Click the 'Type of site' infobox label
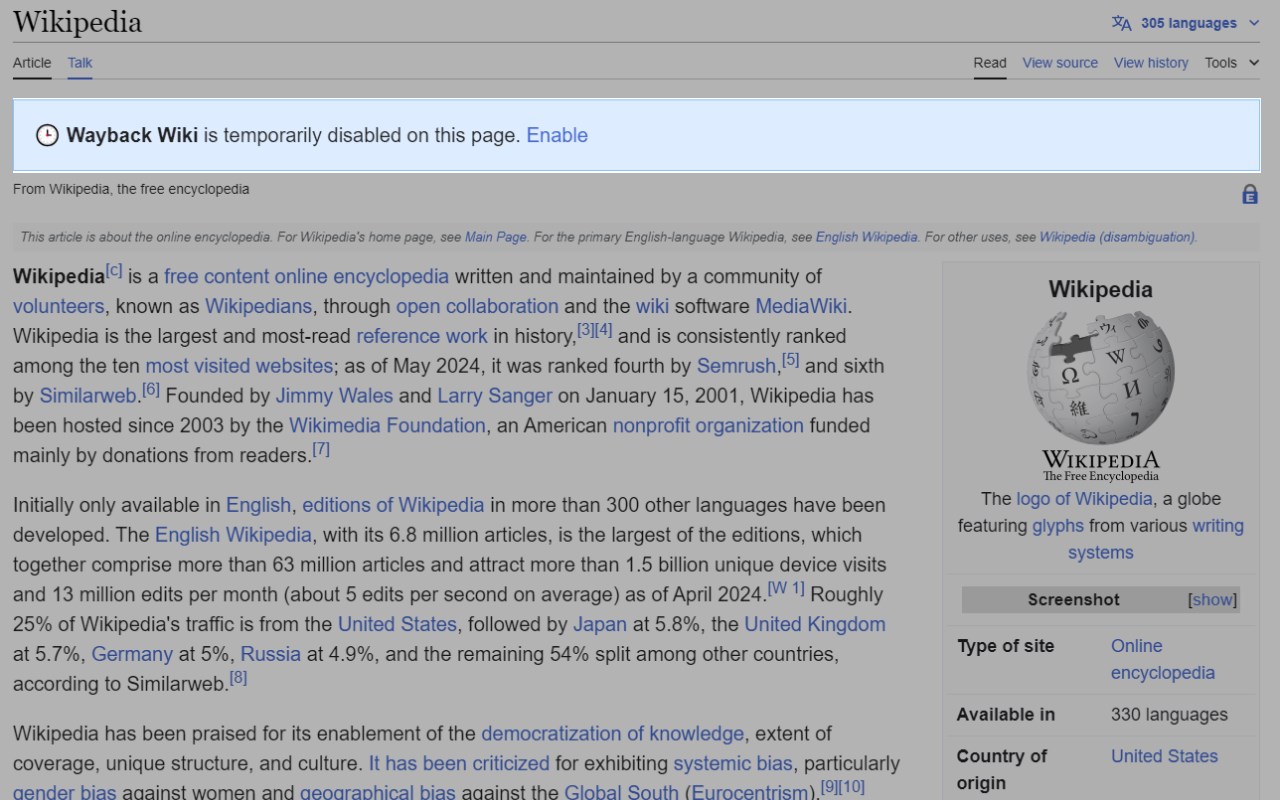This screenshot has width=1280, height=800. coord(1005,646)
